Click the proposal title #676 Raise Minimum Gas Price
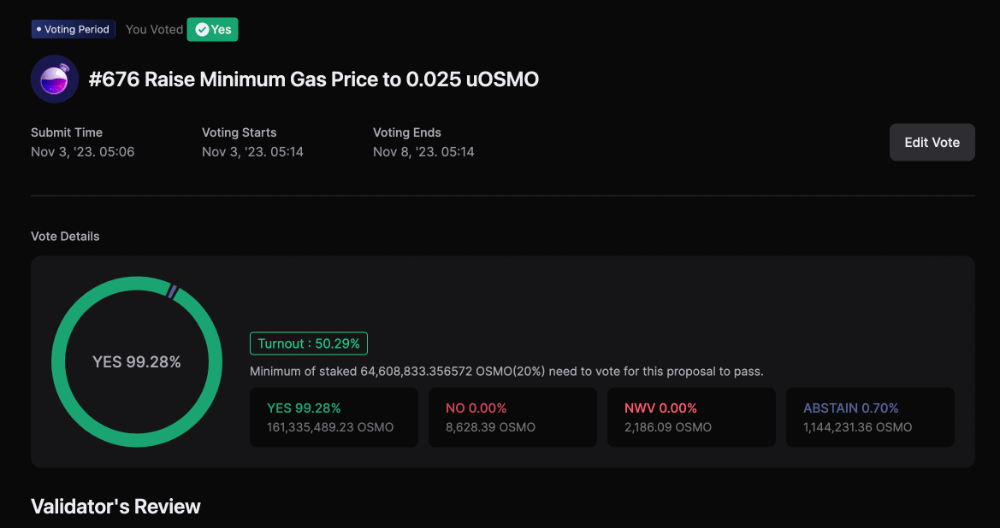Viewport: 1000px width, 528px height. (313, 80)
